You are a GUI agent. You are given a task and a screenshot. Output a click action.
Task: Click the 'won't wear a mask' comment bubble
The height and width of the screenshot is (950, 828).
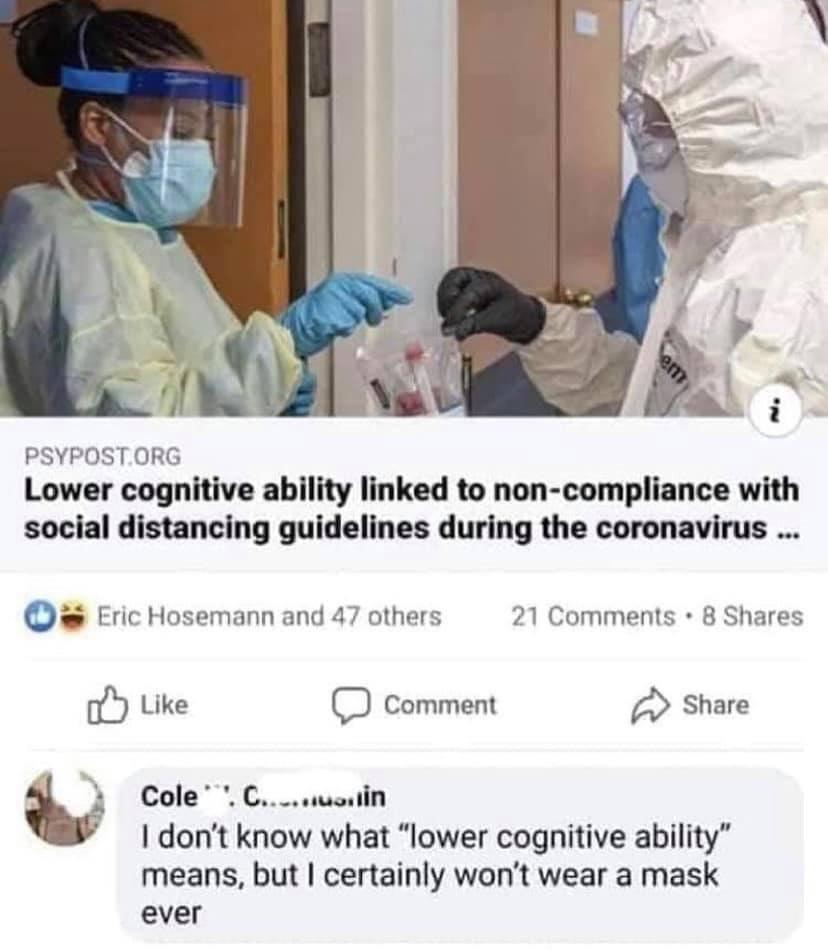pyautogui.click(x=460, y=854)
